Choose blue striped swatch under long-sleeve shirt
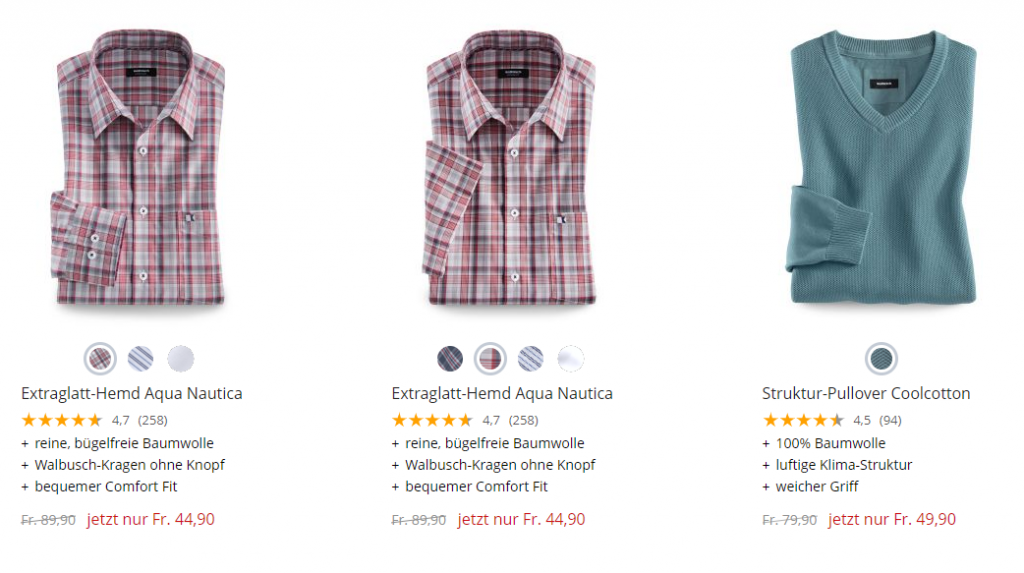The image size is (1024, 573). tap(140, 357)
